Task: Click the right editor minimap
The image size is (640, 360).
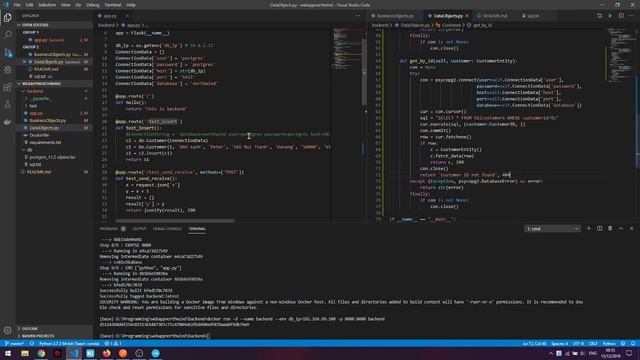Action: pyautogui.click(x=620, y=55)
